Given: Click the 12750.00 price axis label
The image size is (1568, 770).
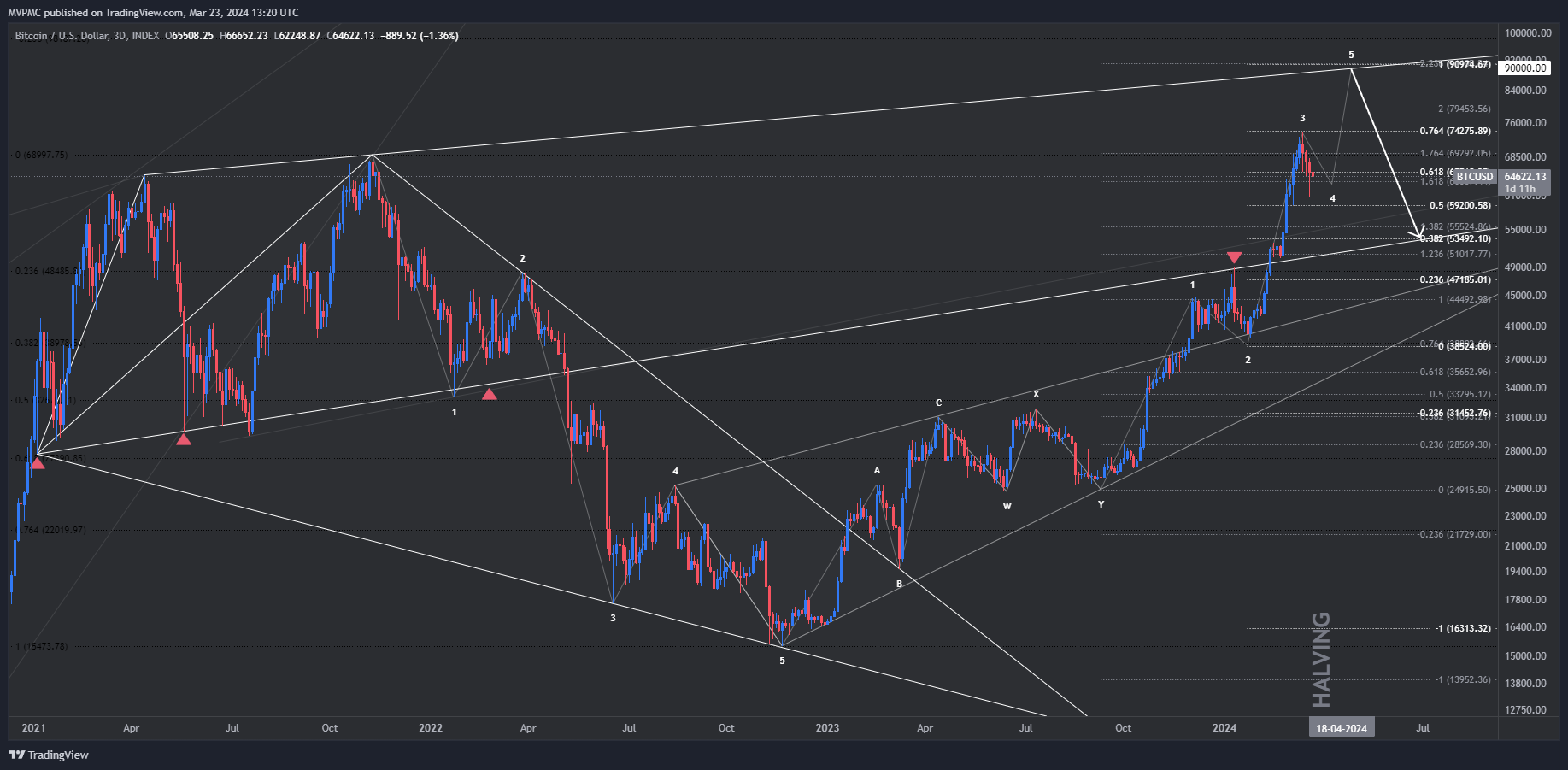Looking at the screenshot, I should 1525,710.
